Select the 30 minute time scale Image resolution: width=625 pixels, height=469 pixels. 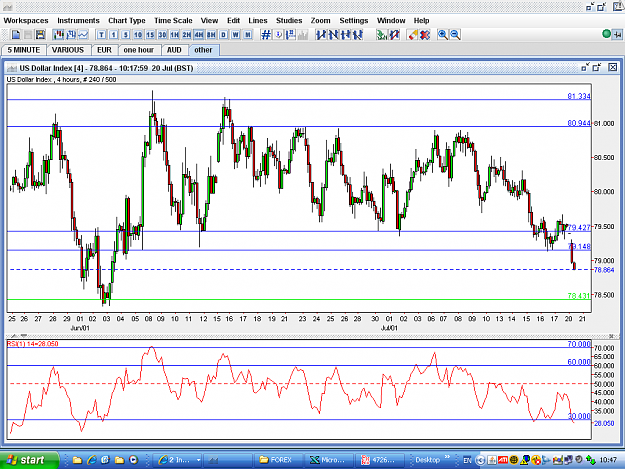pos(162,35)
